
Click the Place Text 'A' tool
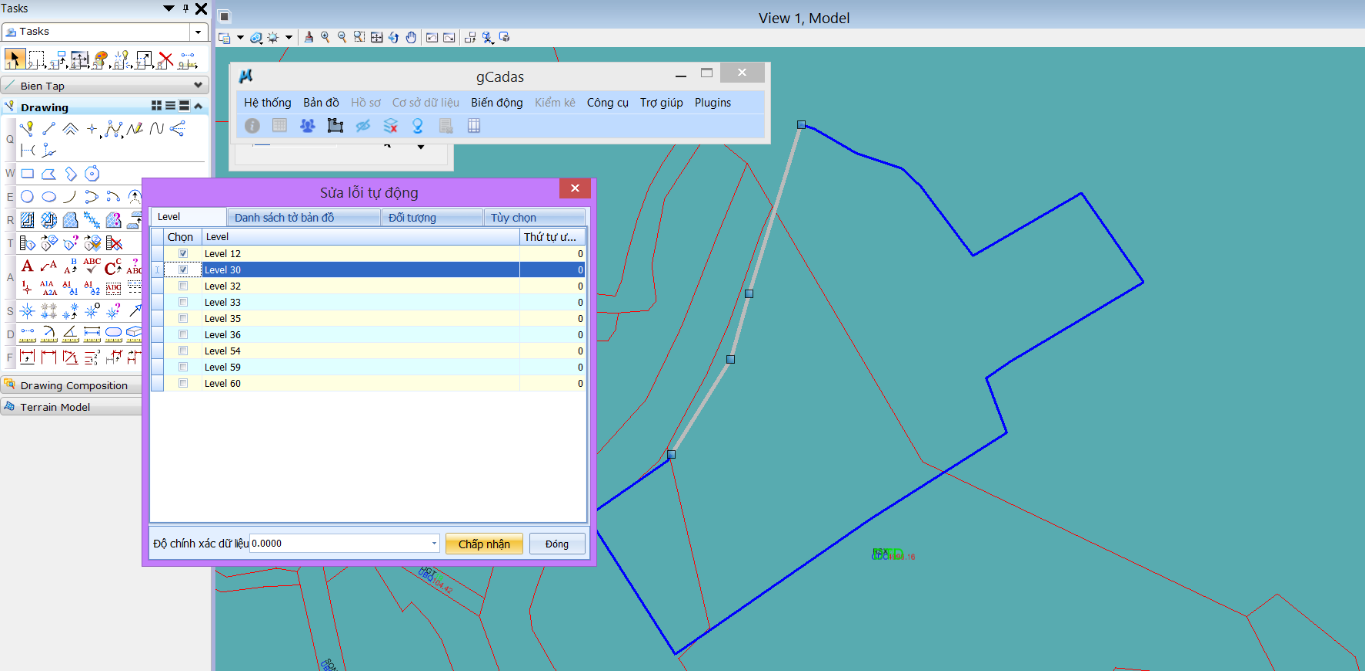(27, 267)
